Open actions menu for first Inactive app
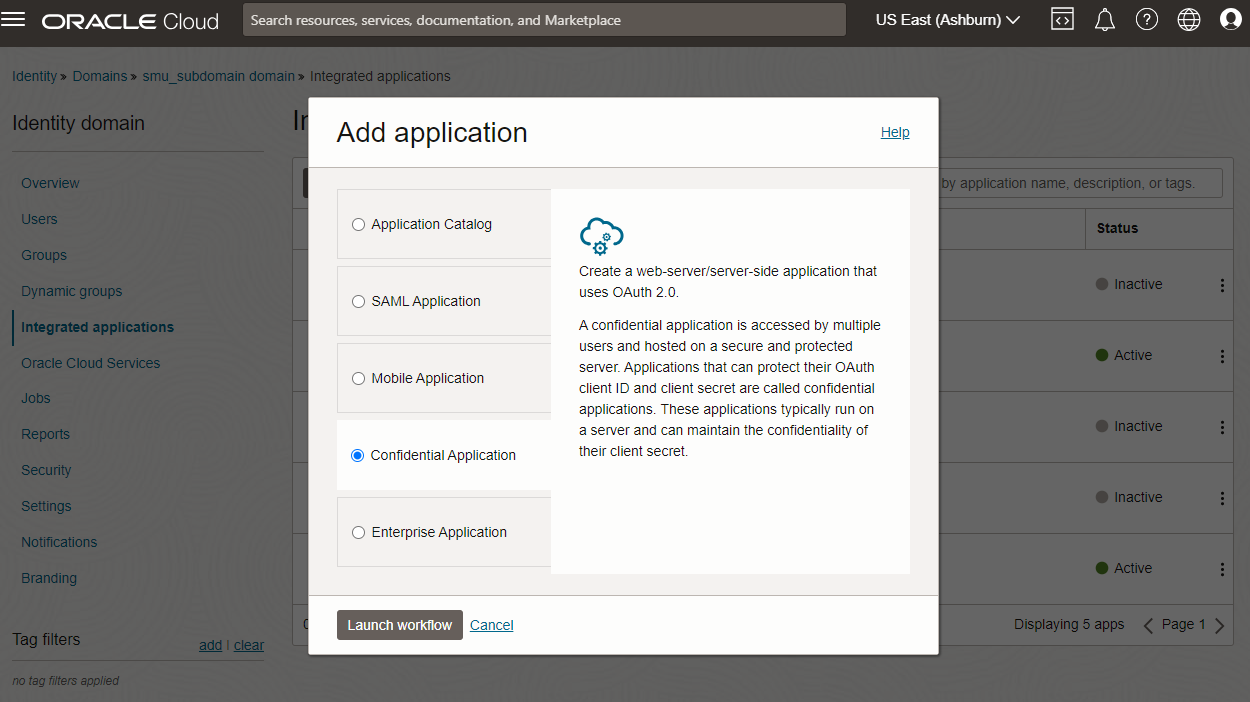1250x702 pixels. pyautogui.click(x=1222, y=285)
